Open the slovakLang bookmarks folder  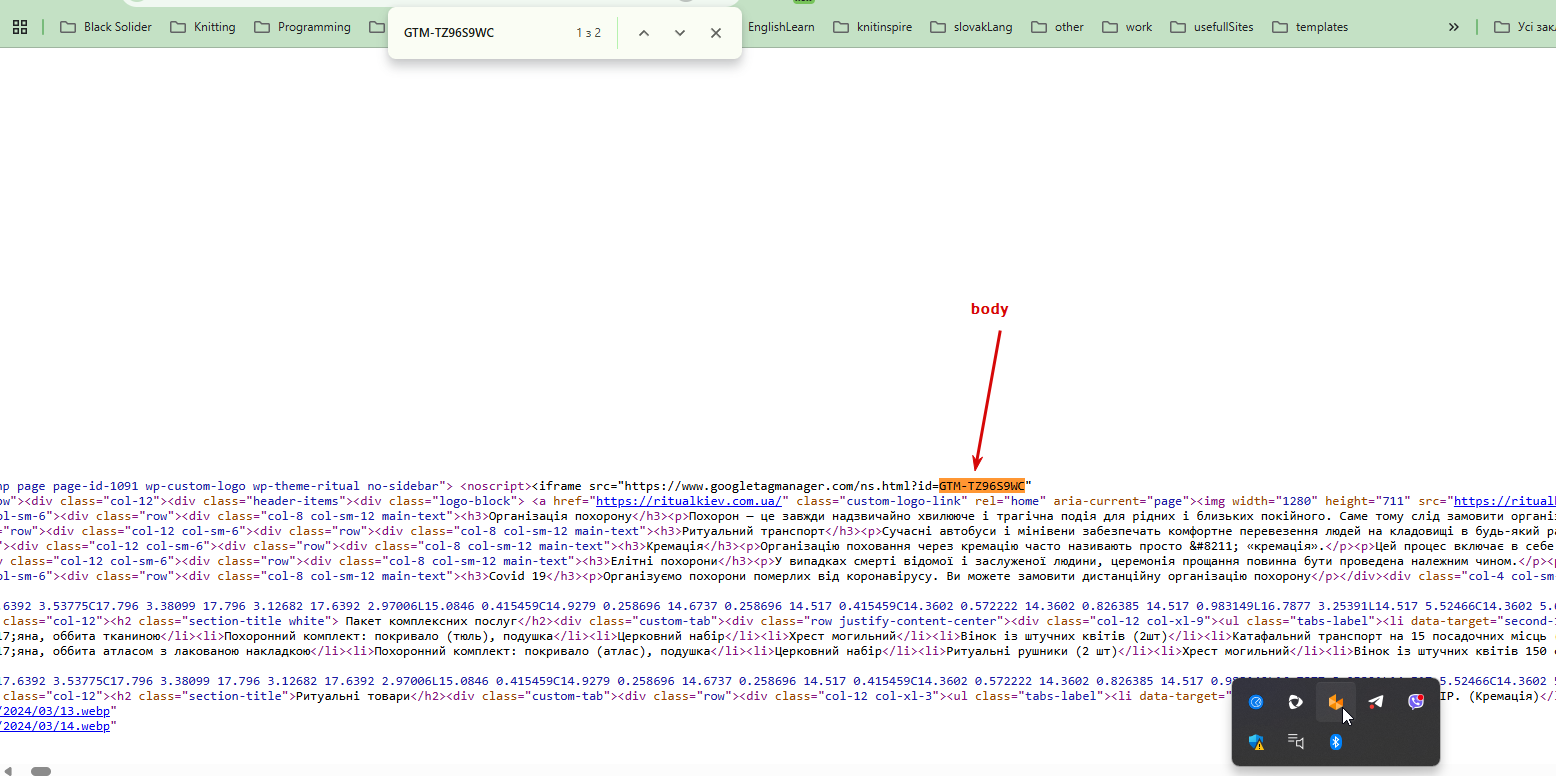click(x=971, y=27)
